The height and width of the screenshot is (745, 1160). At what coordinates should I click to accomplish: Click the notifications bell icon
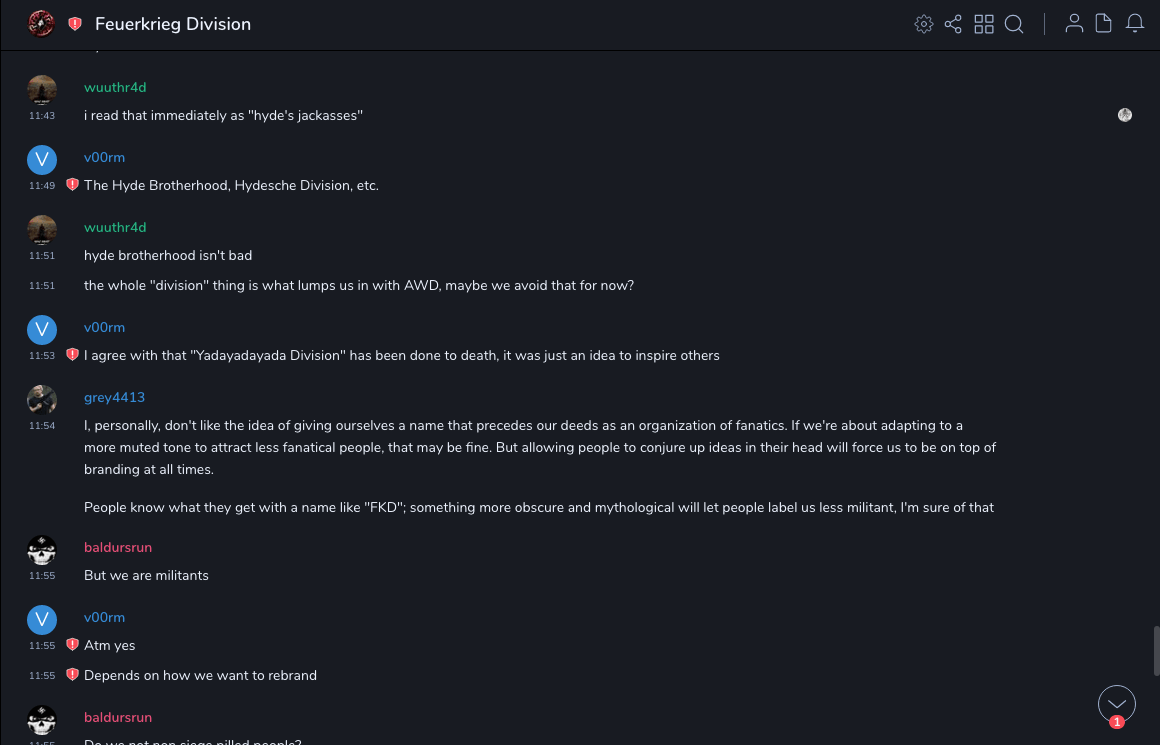[1135, 24]
